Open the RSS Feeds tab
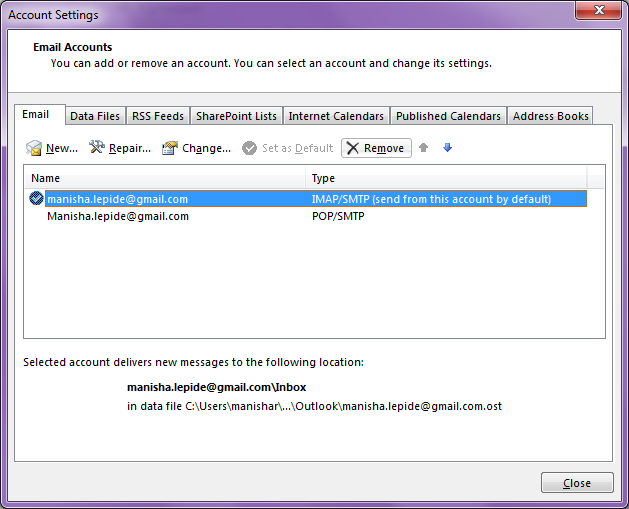The height and width of the screenshot is (509, 629). point(158,116)
